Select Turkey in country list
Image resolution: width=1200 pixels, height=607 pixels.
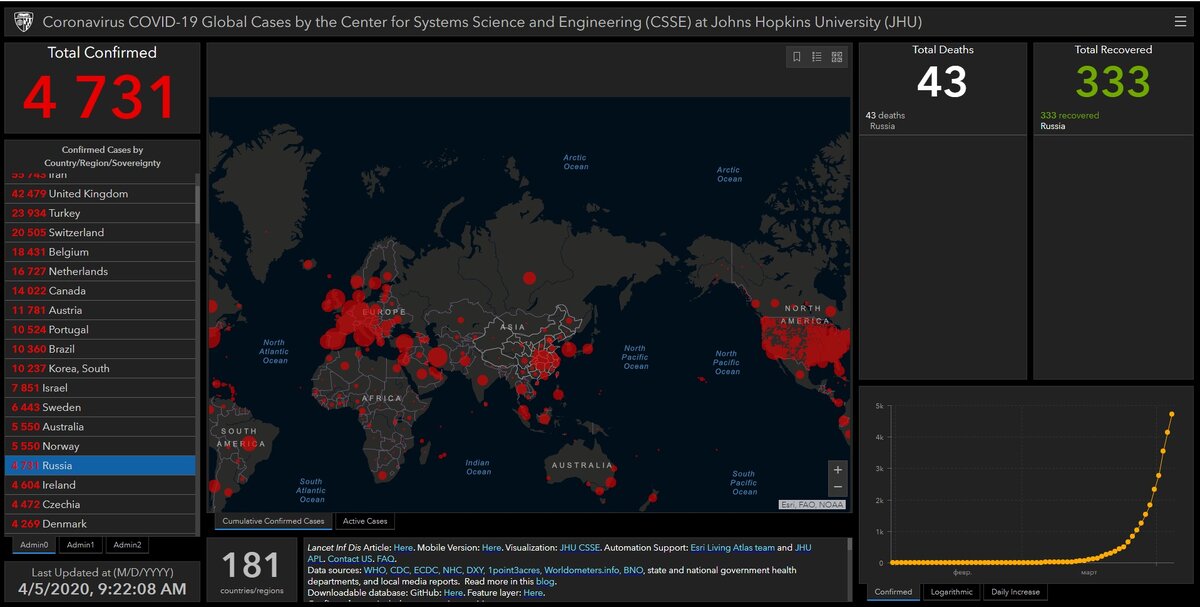pyautogui.click(x=100, y=213)
